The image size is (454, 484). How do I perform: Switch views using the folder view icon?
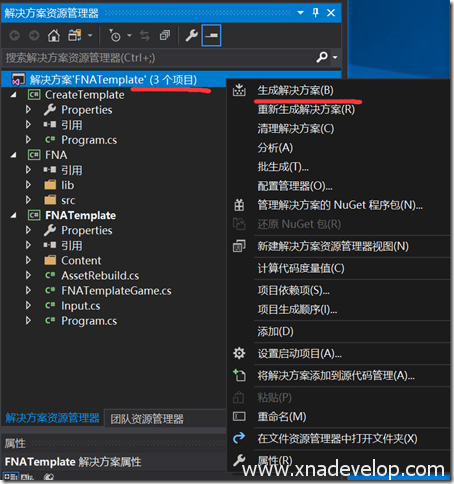click(x=75, y=35)
